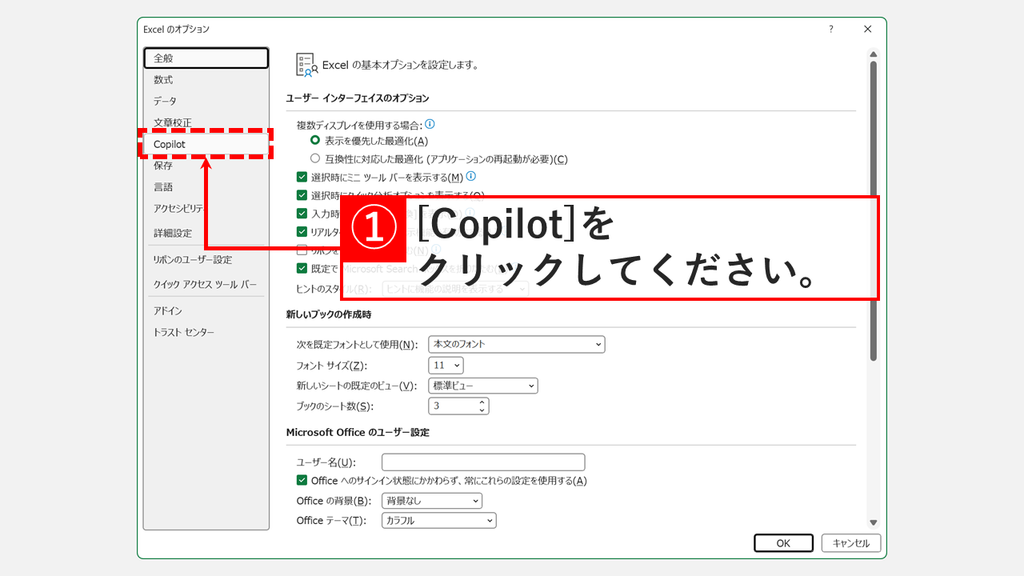1024x576 pixels.
Task: Open クイック アクセス ツール バー category
Action: (206, 285)
